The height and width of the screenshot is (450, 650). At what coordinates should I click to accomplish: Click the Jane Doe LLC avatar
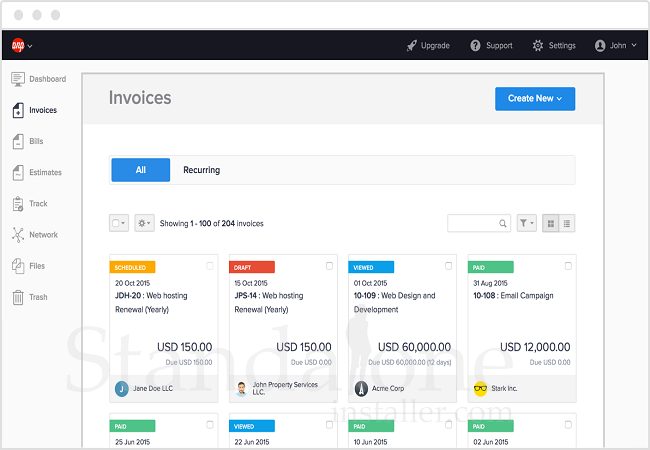(121, 389)
